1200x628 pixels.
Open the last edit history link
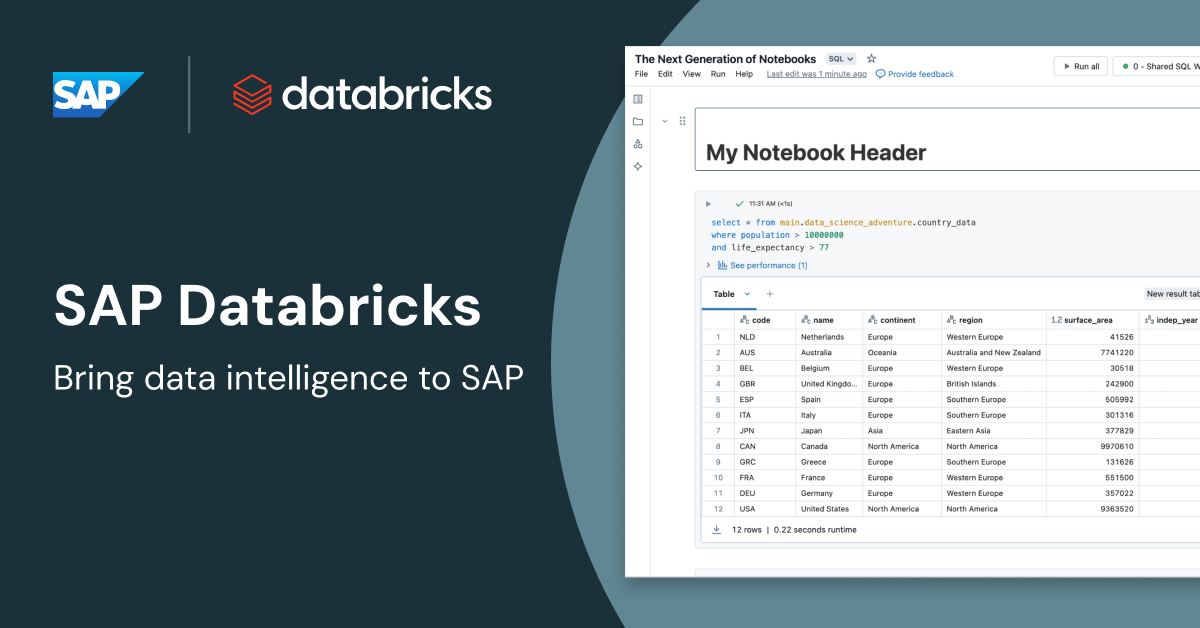pos(816,74)
